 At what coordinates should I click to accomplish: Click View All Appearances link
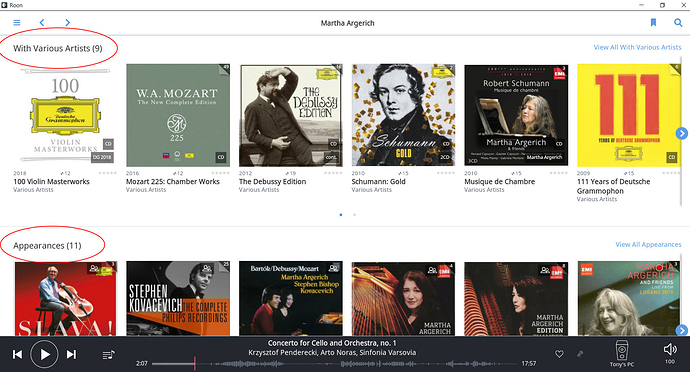[648, 244]
